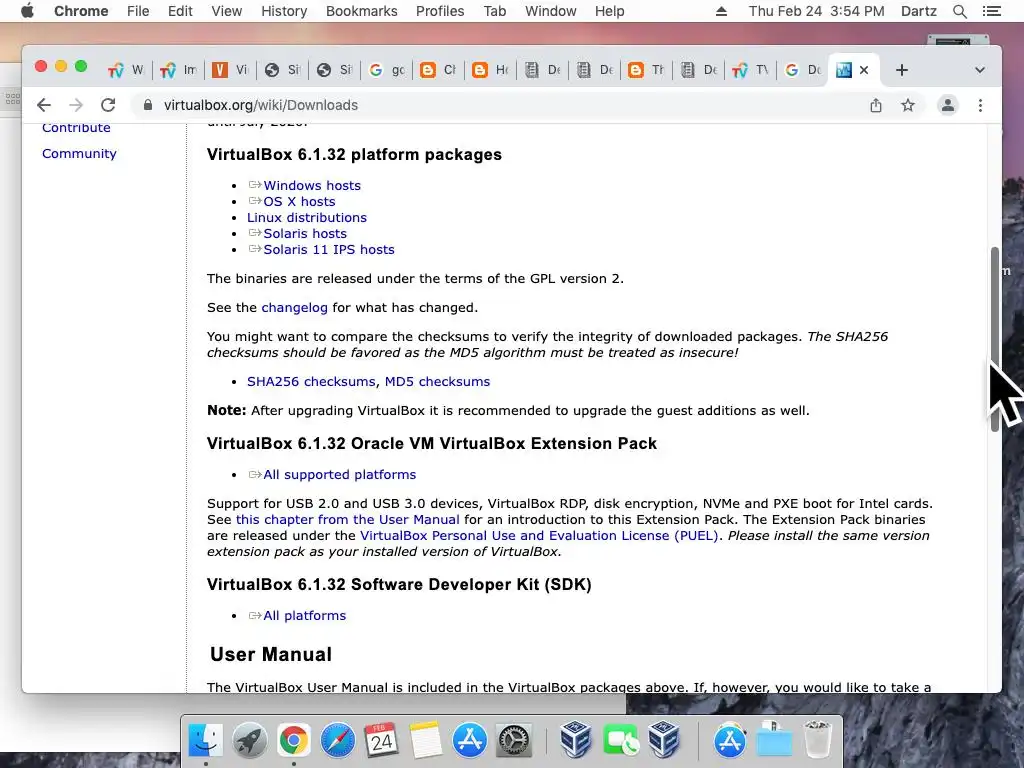The height and width of the screenshot is (768, 1024).
Task: Open the Edit menu
Action: point(180,11)
